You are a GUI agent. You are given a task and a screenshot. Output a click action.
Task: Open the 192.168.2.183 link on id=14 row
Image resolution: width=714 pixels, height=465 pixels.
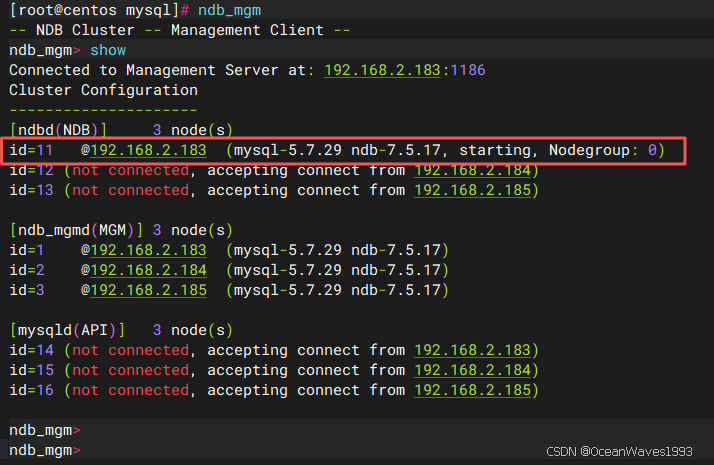pyautogui.click(x=473, y=350)
